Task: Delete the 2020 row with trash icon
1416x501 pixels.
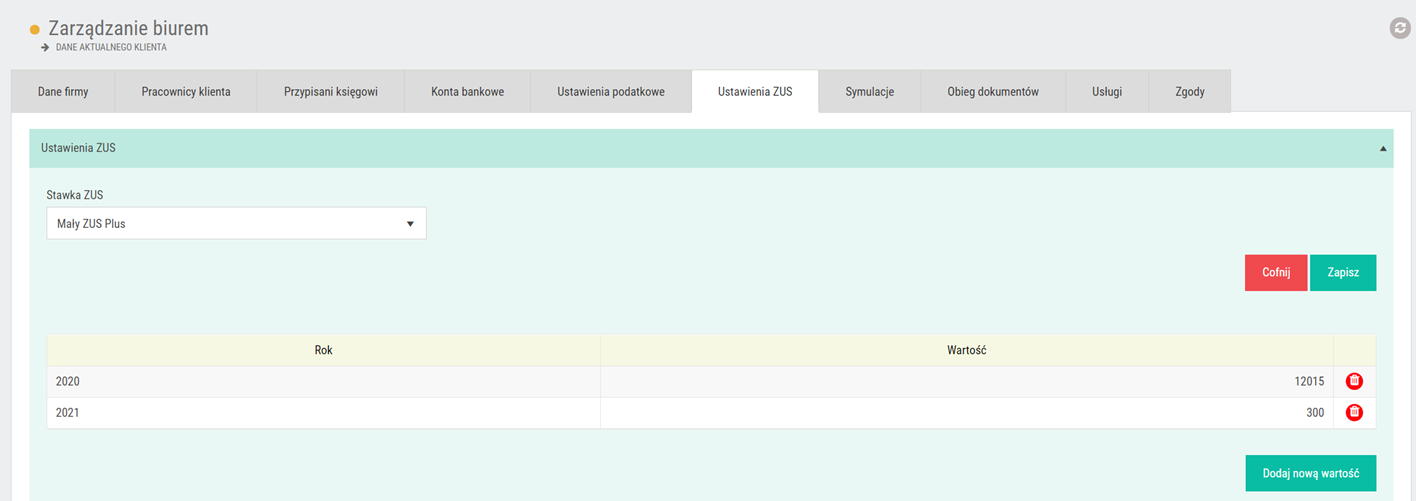Action: point(1354,381)
